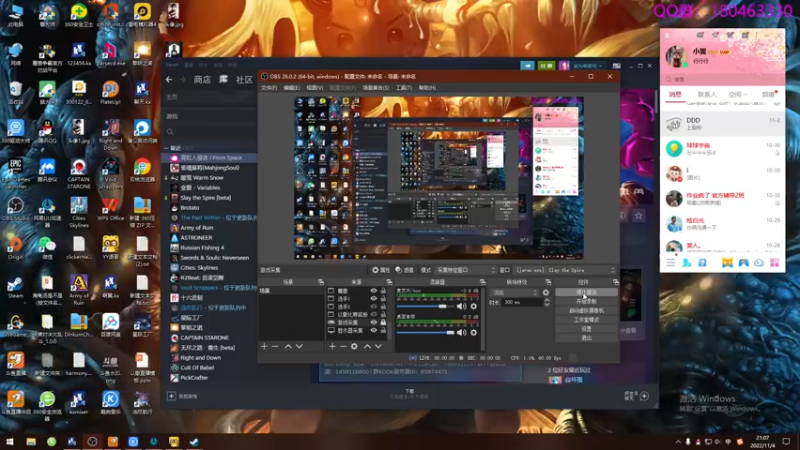Viewport: 800px width, 450px height.
Task: Toggle lock on 显示器采集 source
Action: (383, 331)
